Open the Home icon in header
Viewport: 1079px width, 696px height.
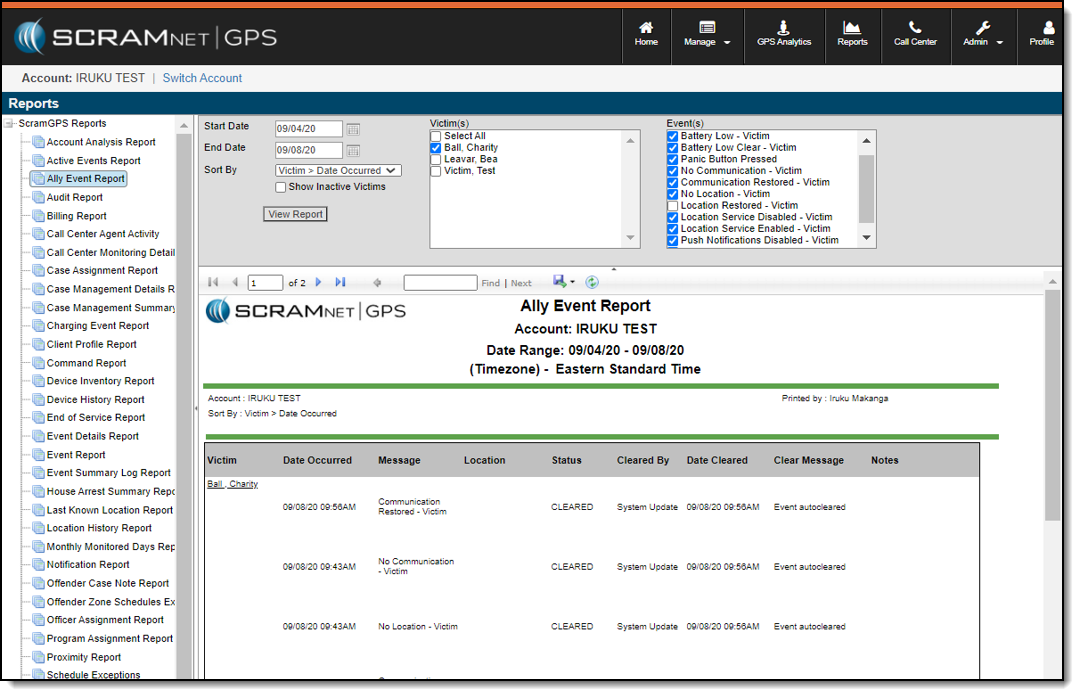click(x=646, y=34)
